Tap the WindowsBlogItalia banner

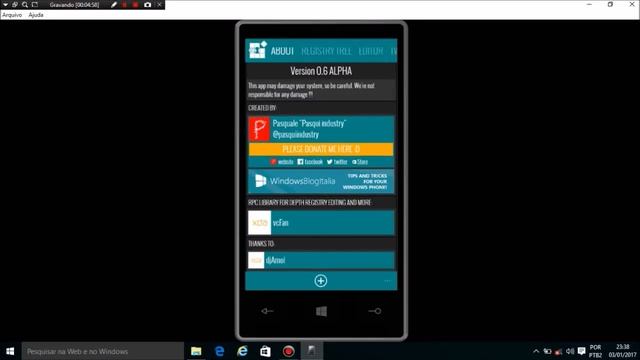pos(321,181)
